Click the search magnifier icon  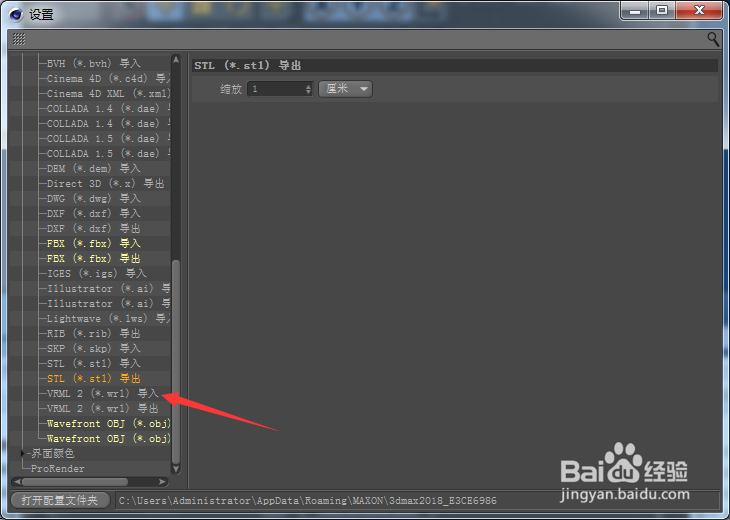click(x=712, y=39)
